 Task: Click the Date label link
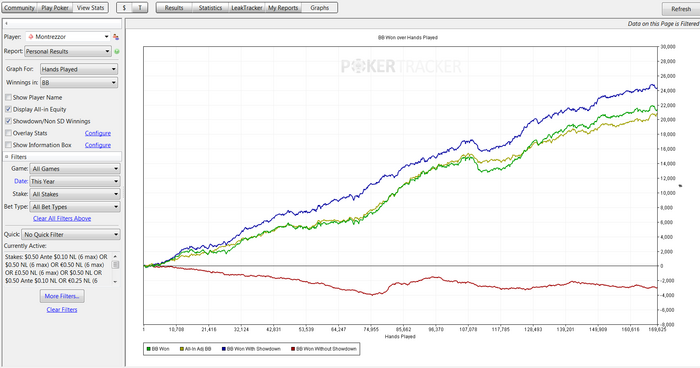pyautogui.click(x=21, y=181)
